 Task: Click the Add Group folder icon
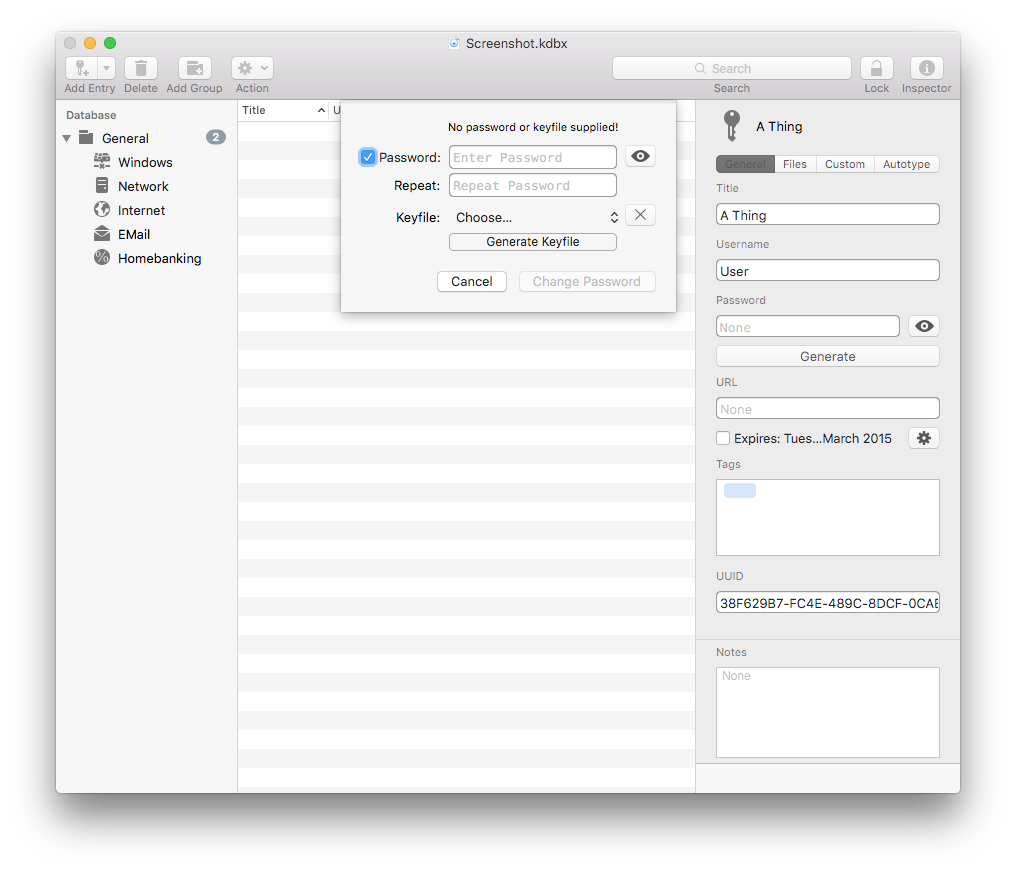pos(195,68)
